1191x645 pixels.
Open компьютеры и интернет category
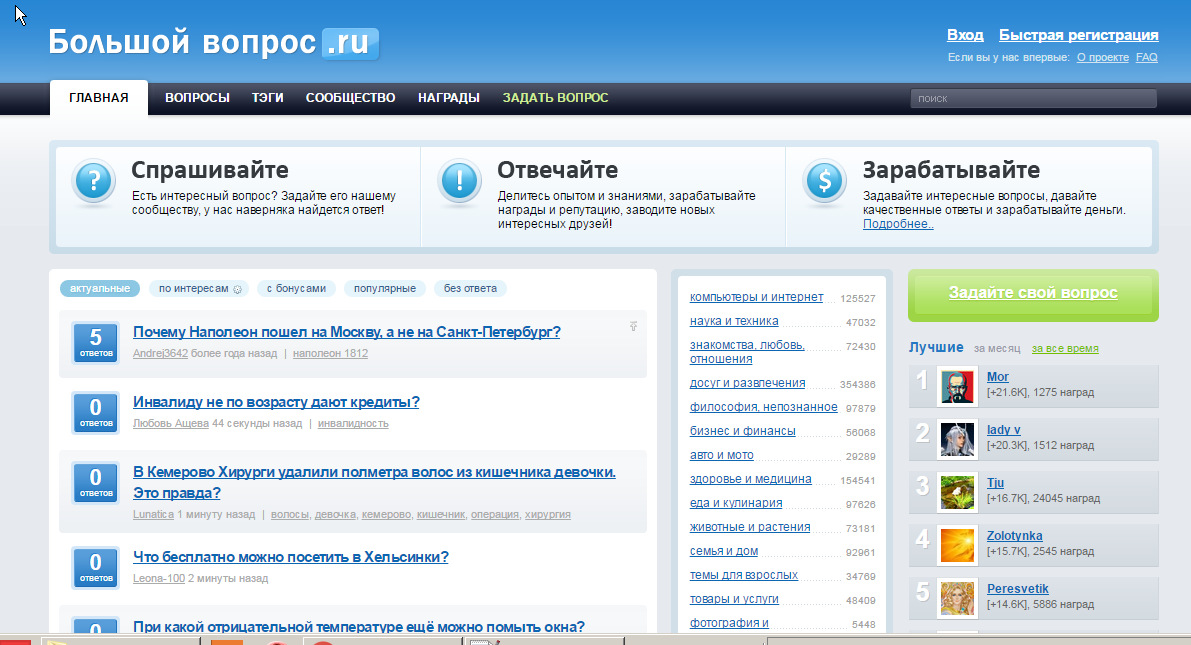tap(756, 297)
